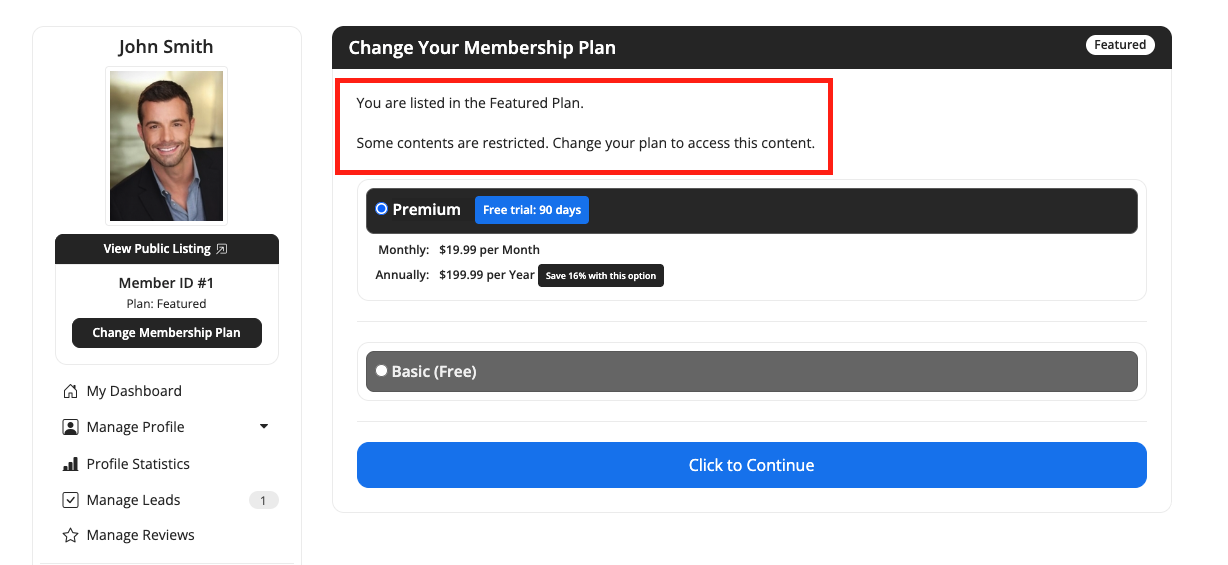Click the person icon beside Manage Profile
This screenshot has width=1228, height=565.
click(x=70, y=427)
